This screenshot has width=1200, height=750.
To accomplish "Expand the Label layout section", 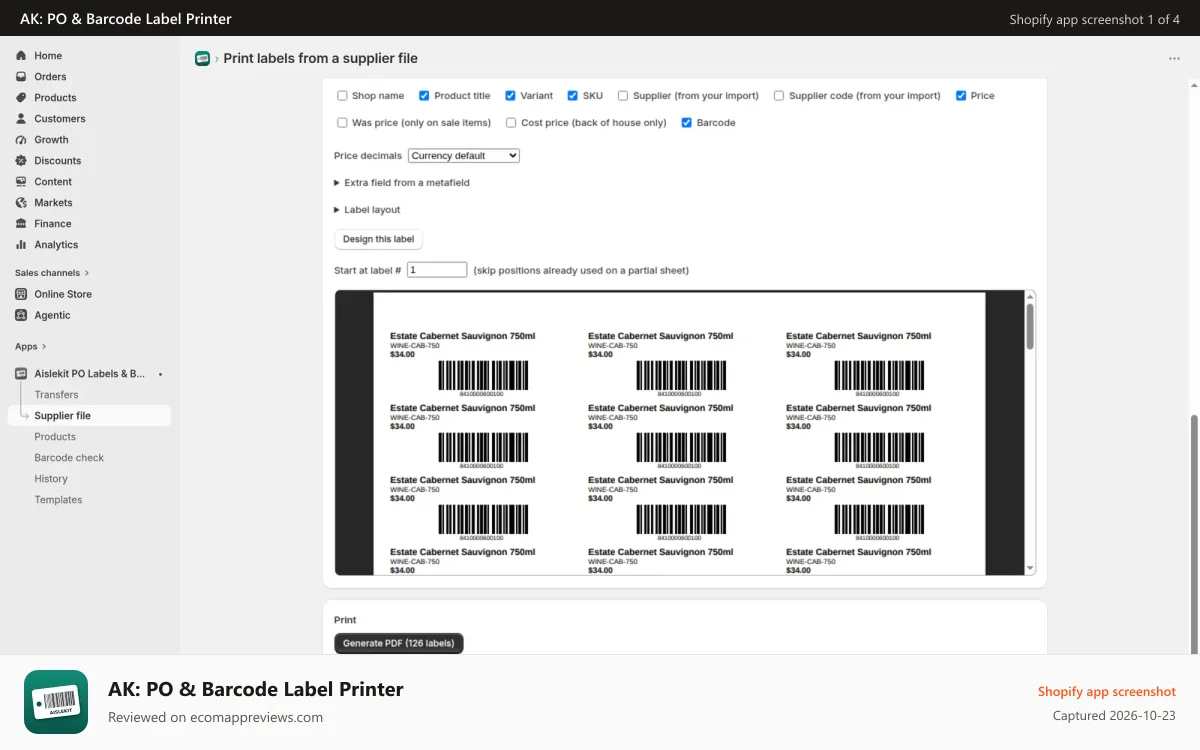I will [367, 210].
